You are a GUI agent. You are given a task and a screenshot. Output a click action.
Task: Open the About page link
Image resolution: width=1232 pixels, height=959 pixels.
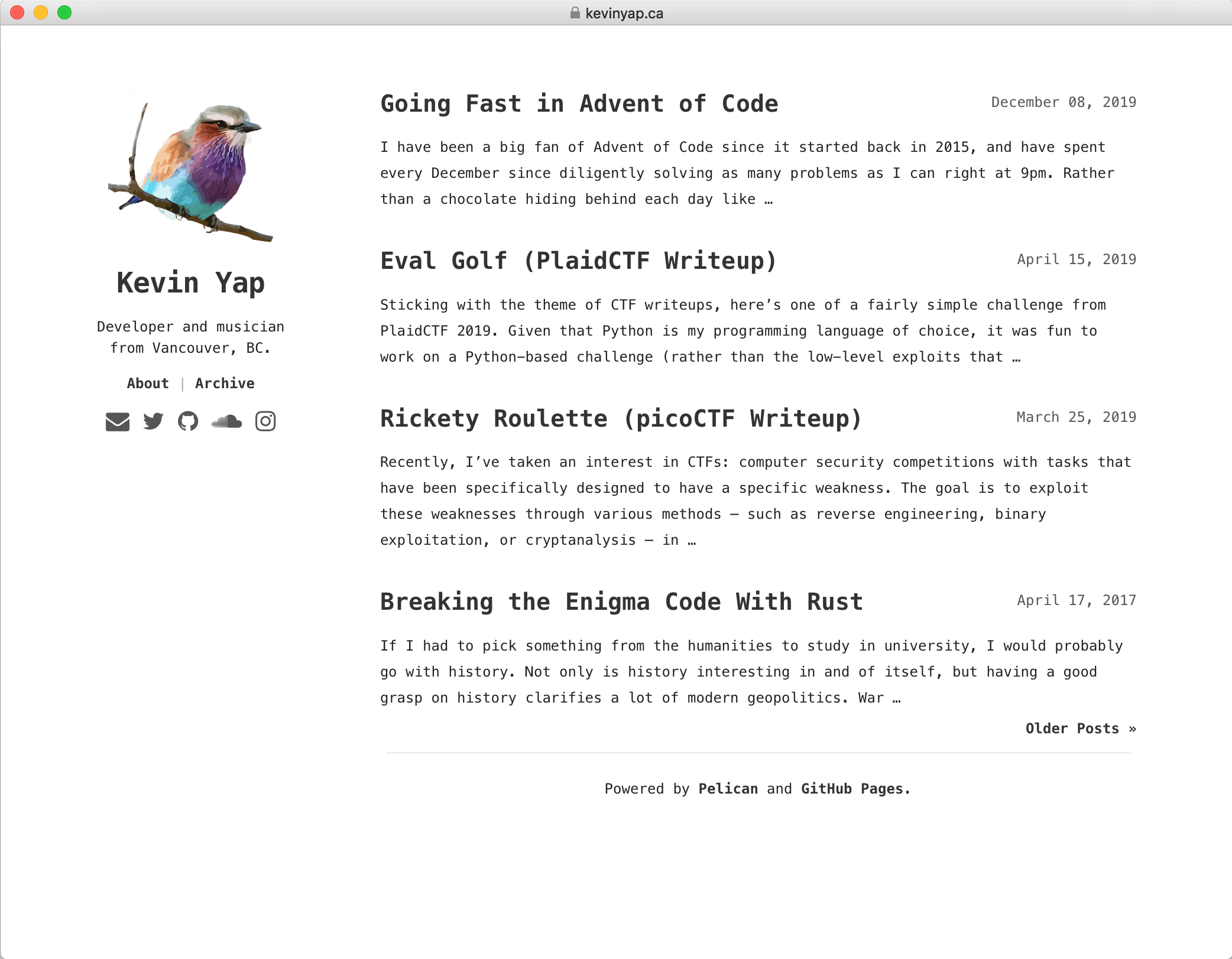[148, 383]
